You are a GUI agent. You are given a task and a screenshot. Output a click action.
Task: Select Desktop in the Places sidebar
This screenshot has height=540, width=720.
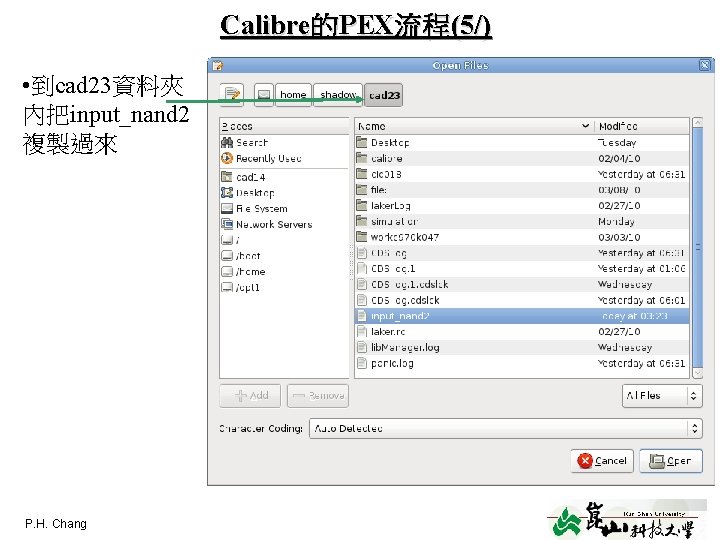[x=284, y=193]
